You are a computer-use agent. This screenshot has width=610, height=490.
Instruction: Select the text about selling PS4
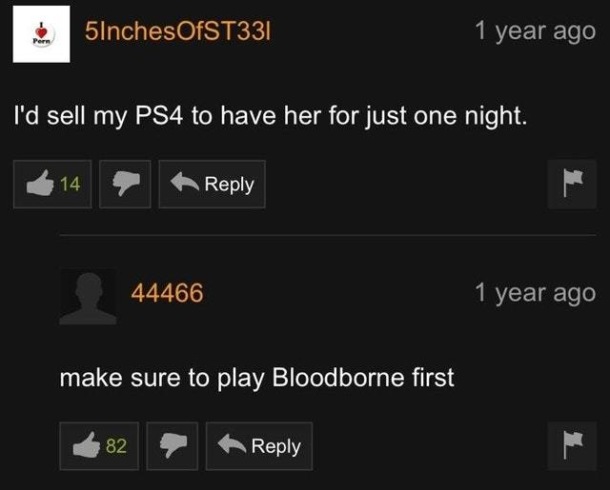[x=271, y=116]
